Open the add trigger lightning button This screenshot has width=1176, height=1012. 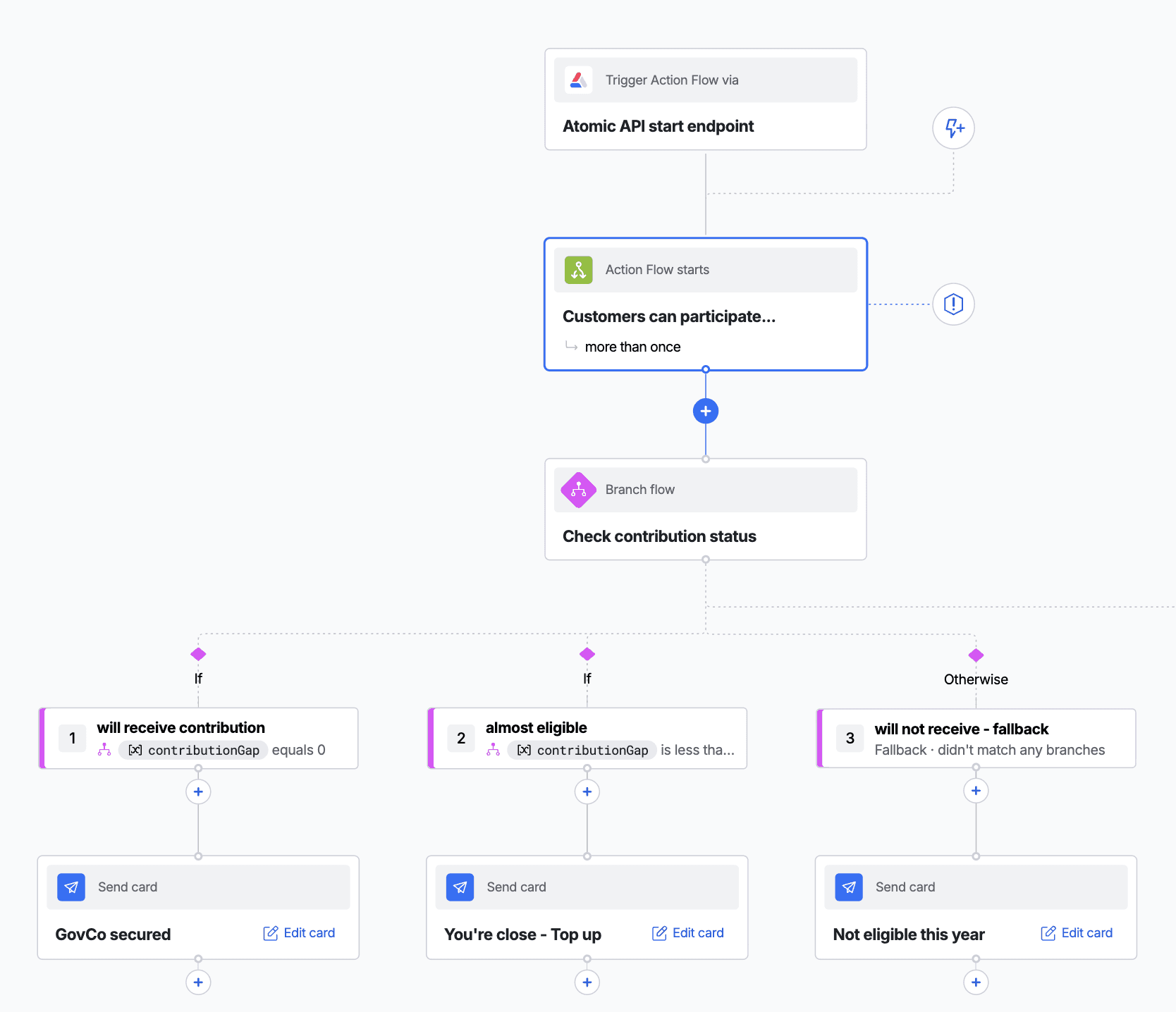click(953, 128)
